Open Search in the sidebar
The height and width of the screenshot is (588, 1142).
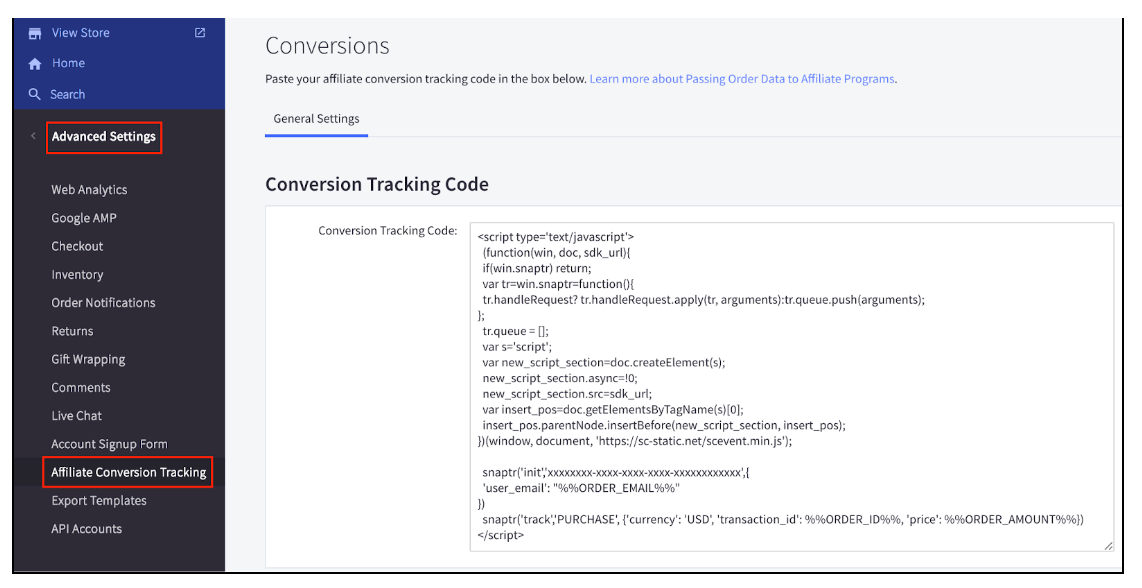click(67, 95)
